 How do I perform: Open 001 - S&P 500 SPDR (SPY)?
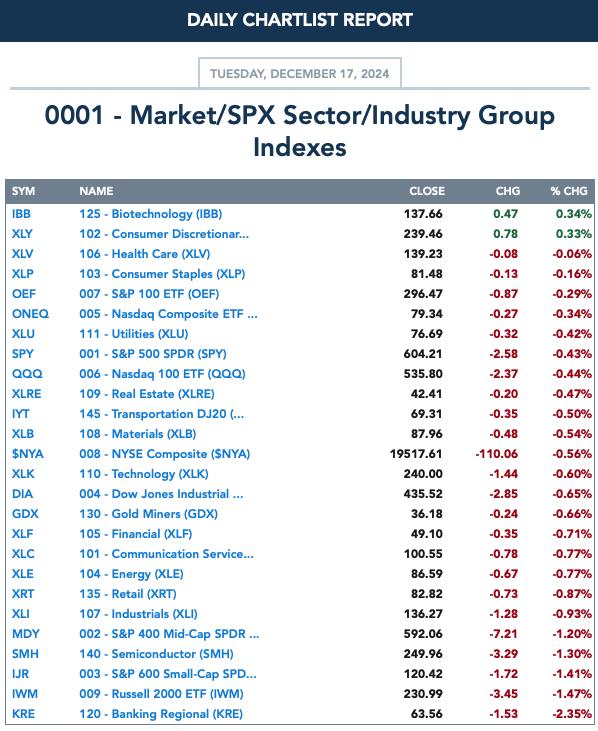[153, 354]
